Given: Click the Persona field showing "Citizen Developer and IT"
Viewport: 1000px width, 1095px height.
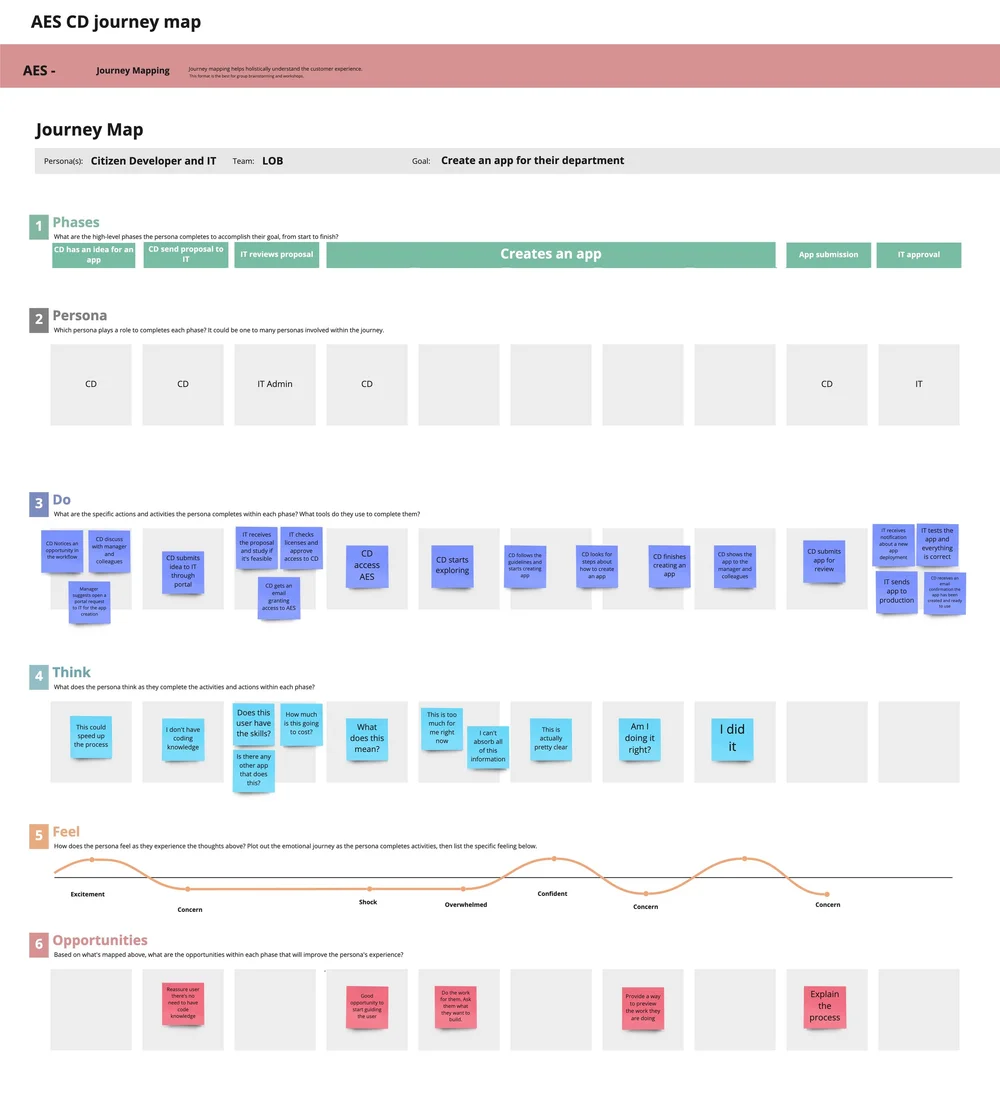Looking at the screenshot, I should coord(153,160).
